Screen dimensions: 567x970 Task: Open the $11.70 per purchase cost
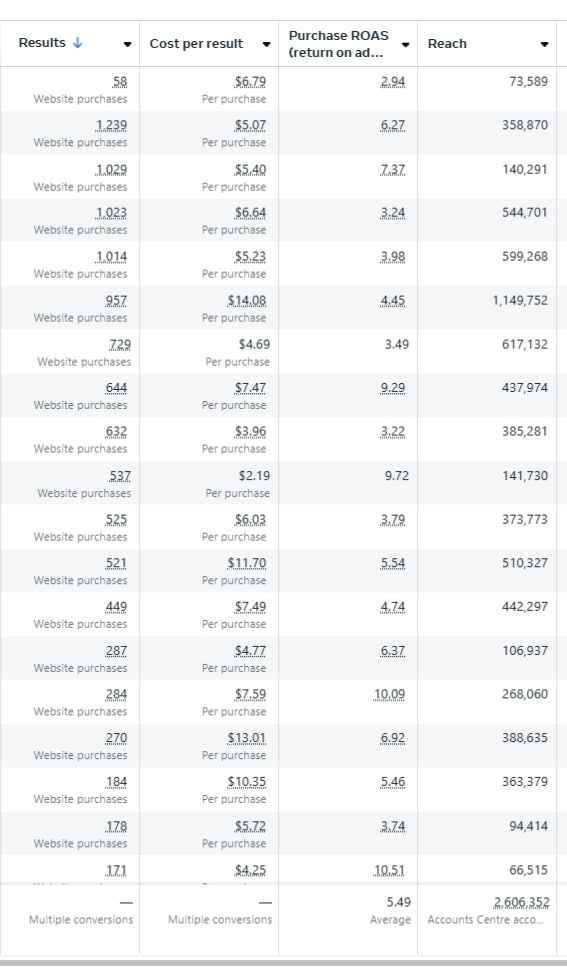point(247,563)
